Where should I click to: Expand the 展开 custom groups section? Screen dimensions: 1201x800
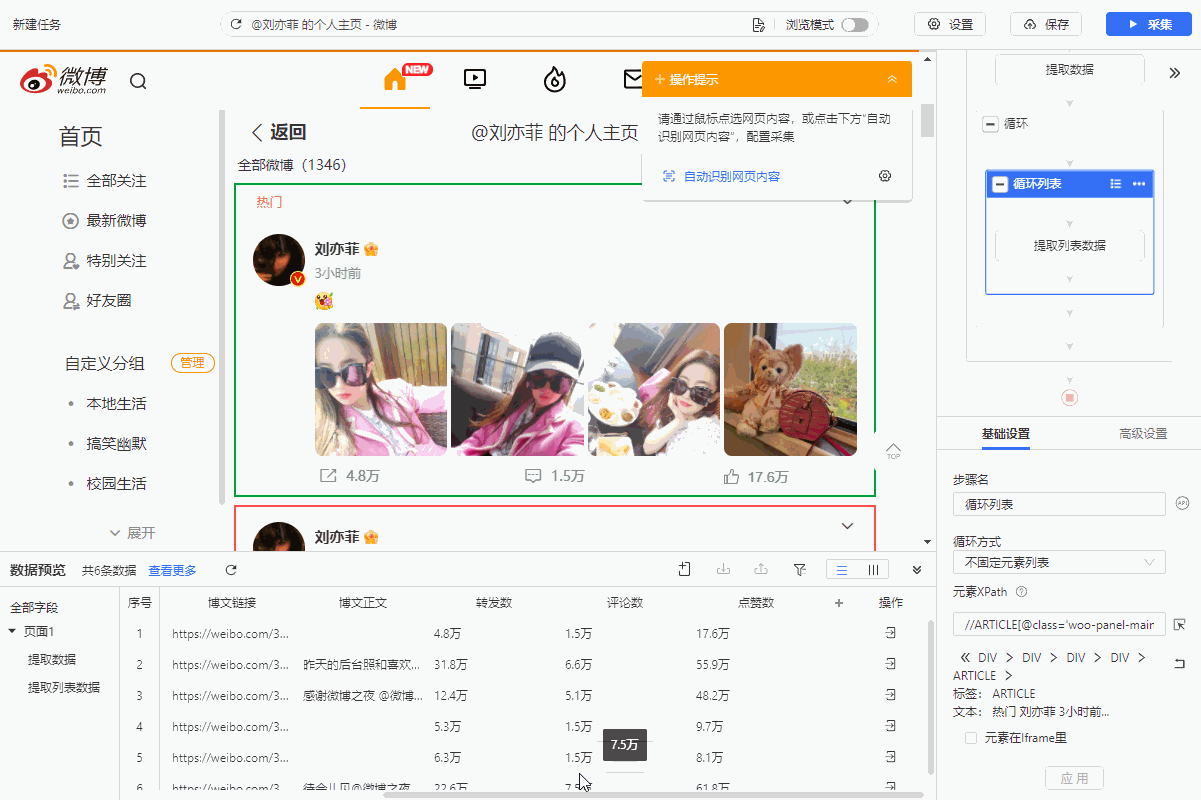(x=132, y=533)
